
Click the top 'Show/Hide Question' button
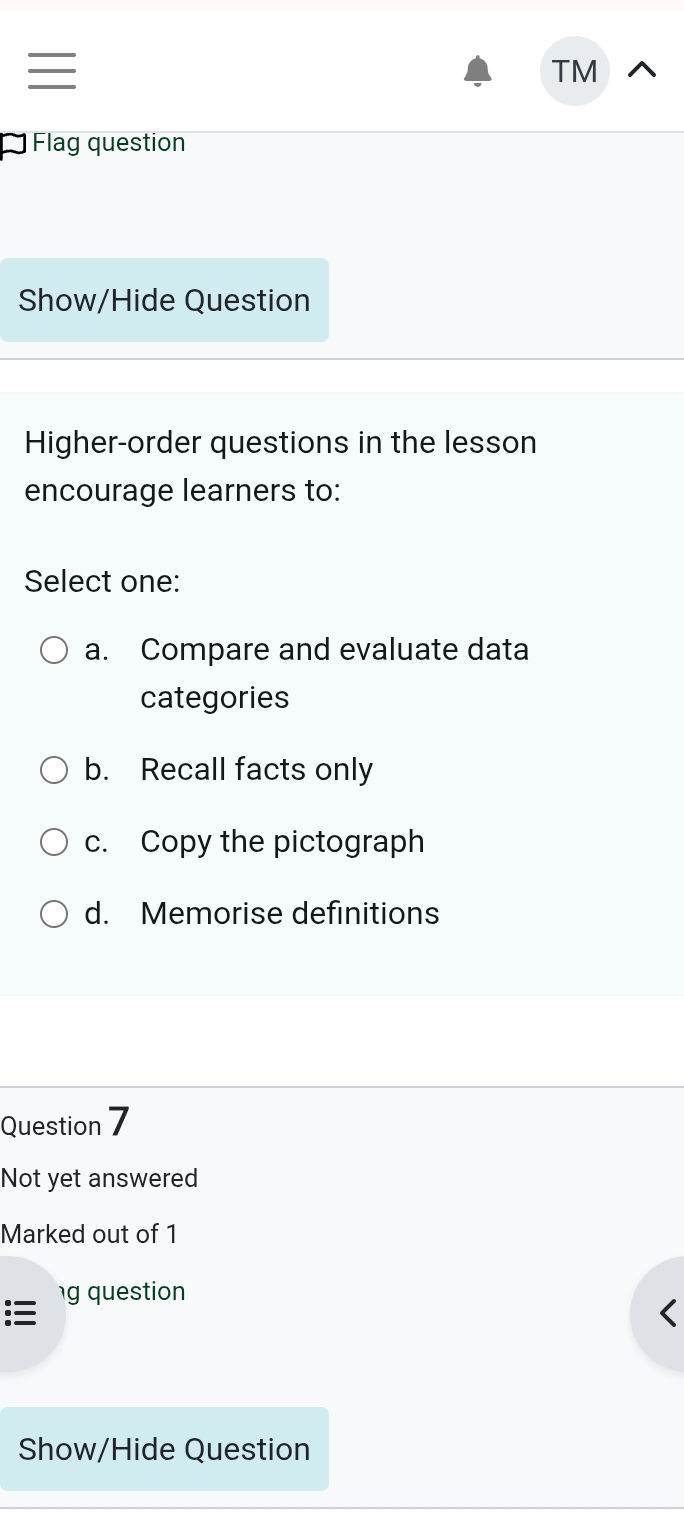point(164,300)
